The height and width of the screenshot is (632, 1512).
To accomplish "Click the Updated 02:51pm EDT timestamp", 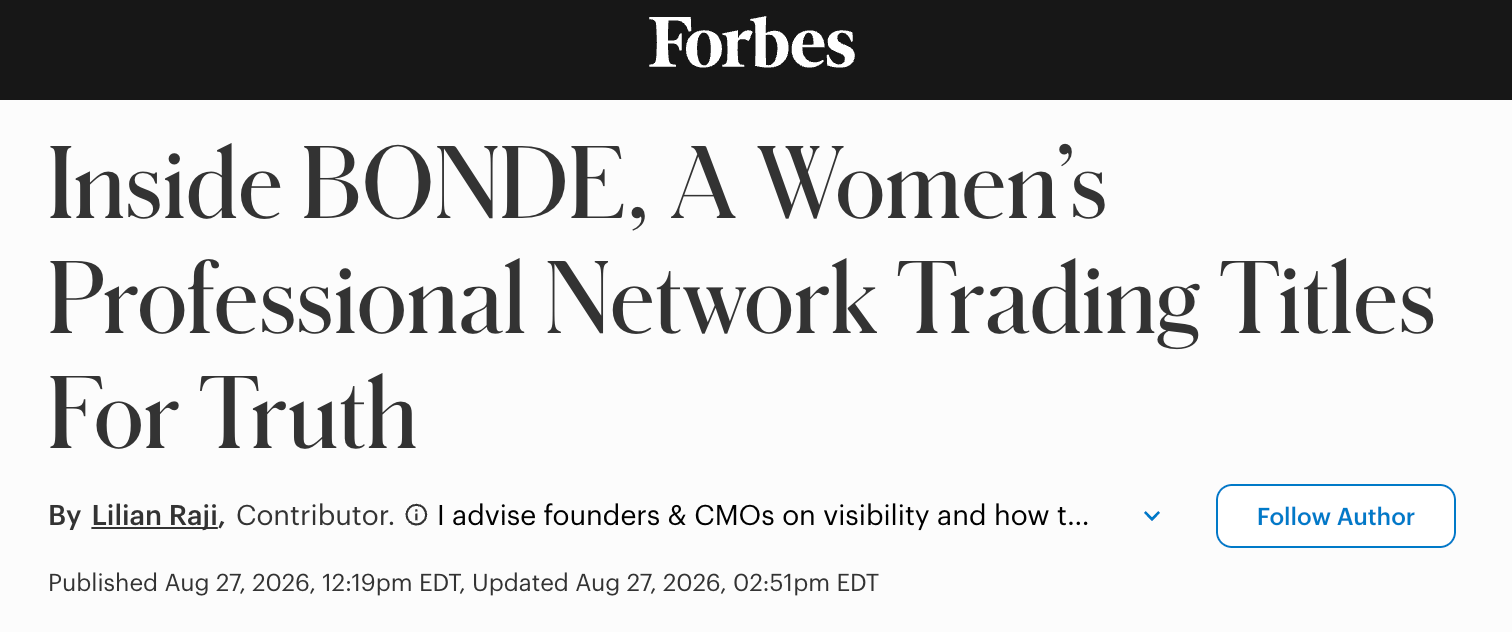I will click(x=675, y=583).
